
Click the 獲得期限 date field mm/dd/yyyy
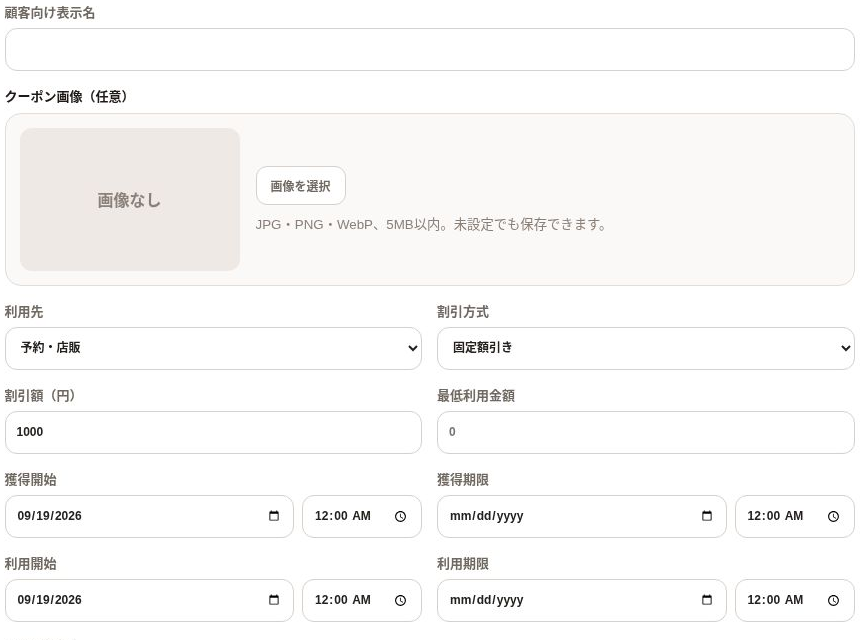click(x=581, y=516)
